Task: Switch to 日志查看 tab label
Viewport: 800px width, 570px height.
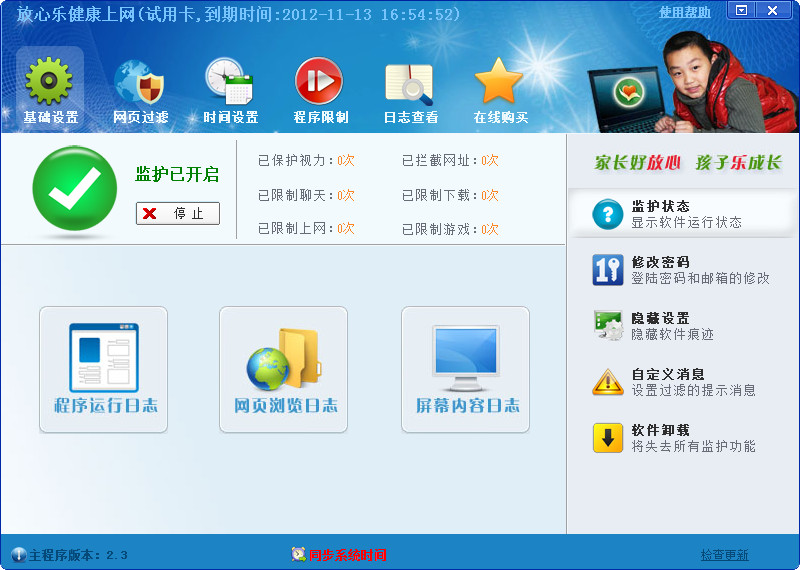Action: (x=411, y=117)
